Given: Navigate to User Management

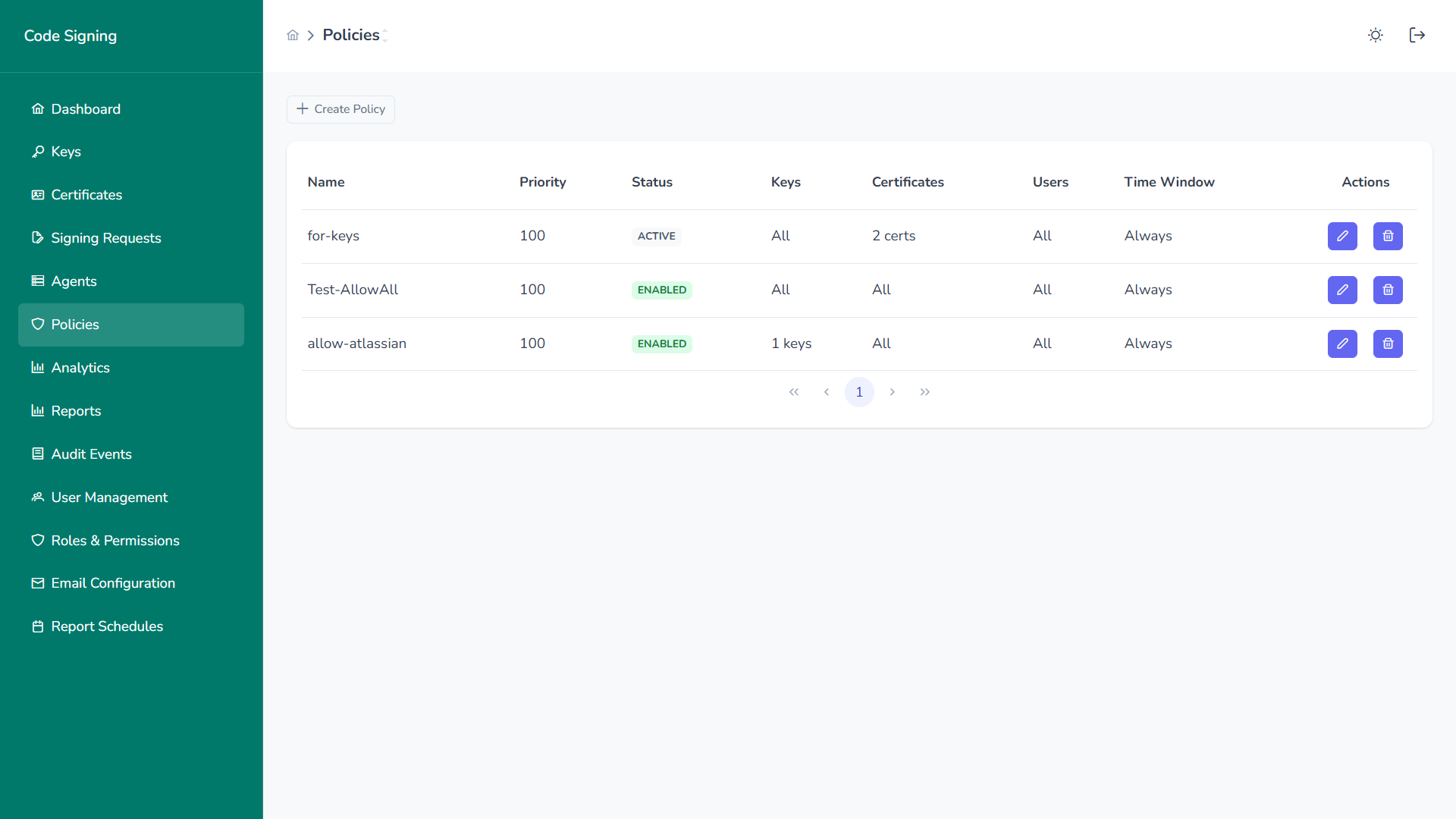Looking at the screenshot, I should coord(109,497).
